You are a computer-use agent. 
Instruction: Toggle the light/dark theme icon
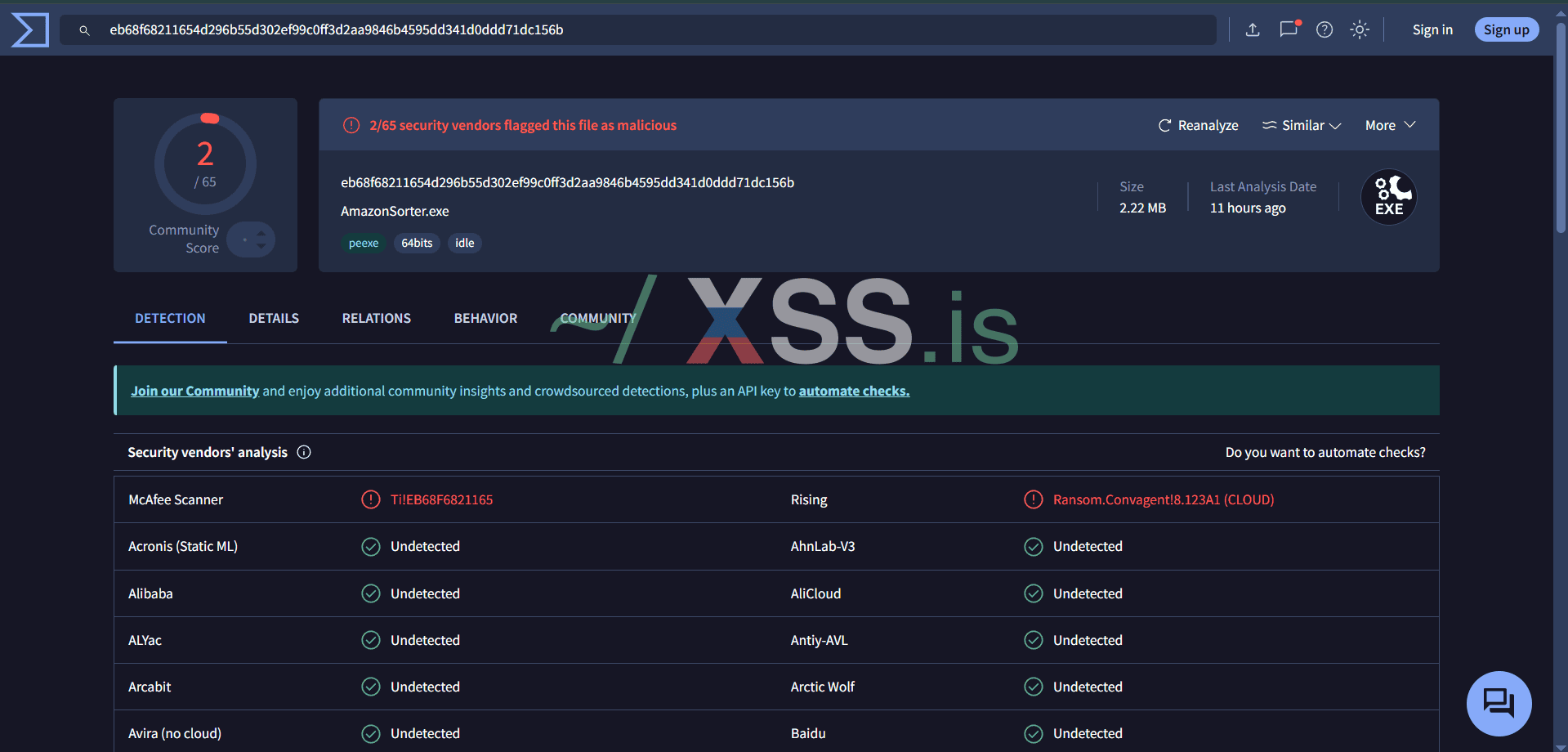[x=1359, y=30]
